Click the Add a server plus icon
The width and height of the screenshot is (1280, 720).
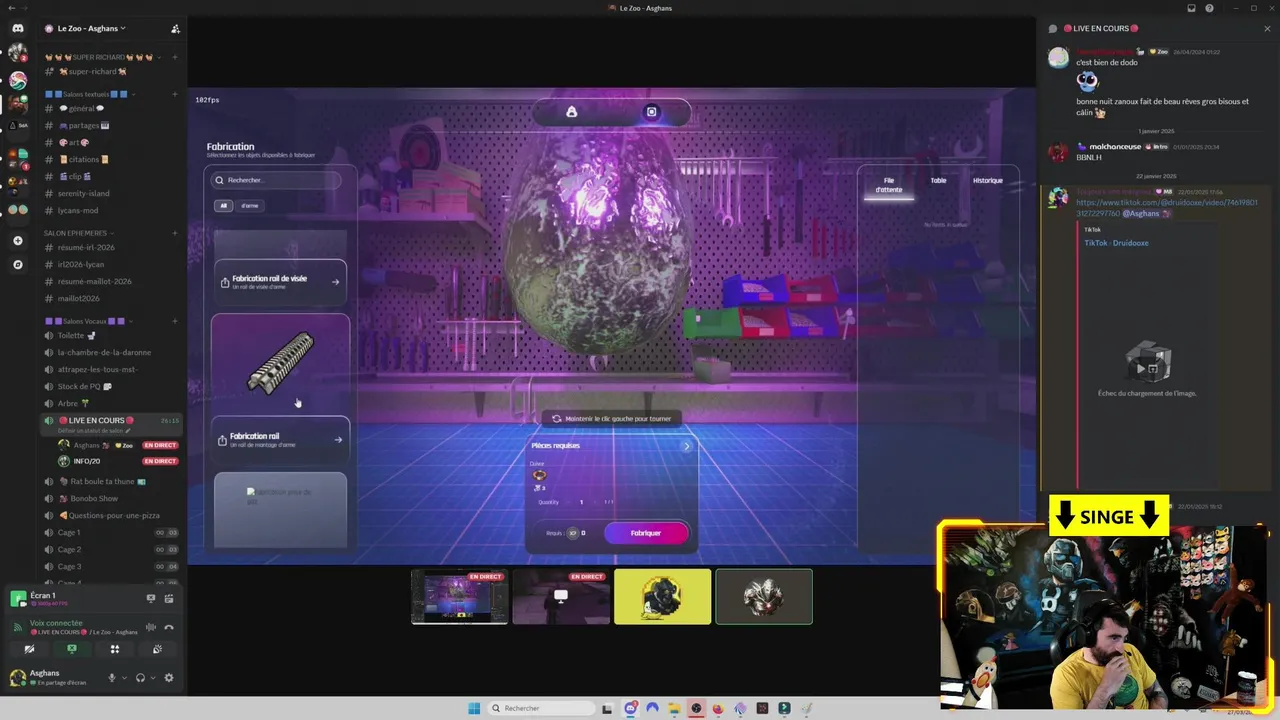pyautogui.click(x=18, y=240)
